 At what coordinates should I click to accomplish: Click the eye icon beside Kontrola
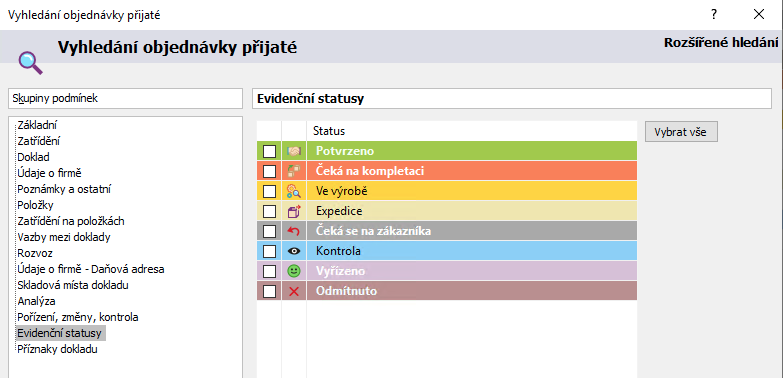click(x=294, y=251)
